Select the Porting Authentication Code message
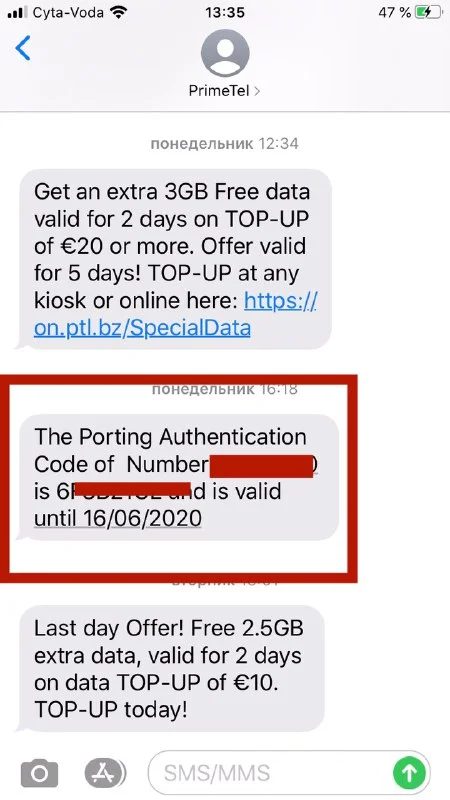450x800 pixels. click(179, 477)
